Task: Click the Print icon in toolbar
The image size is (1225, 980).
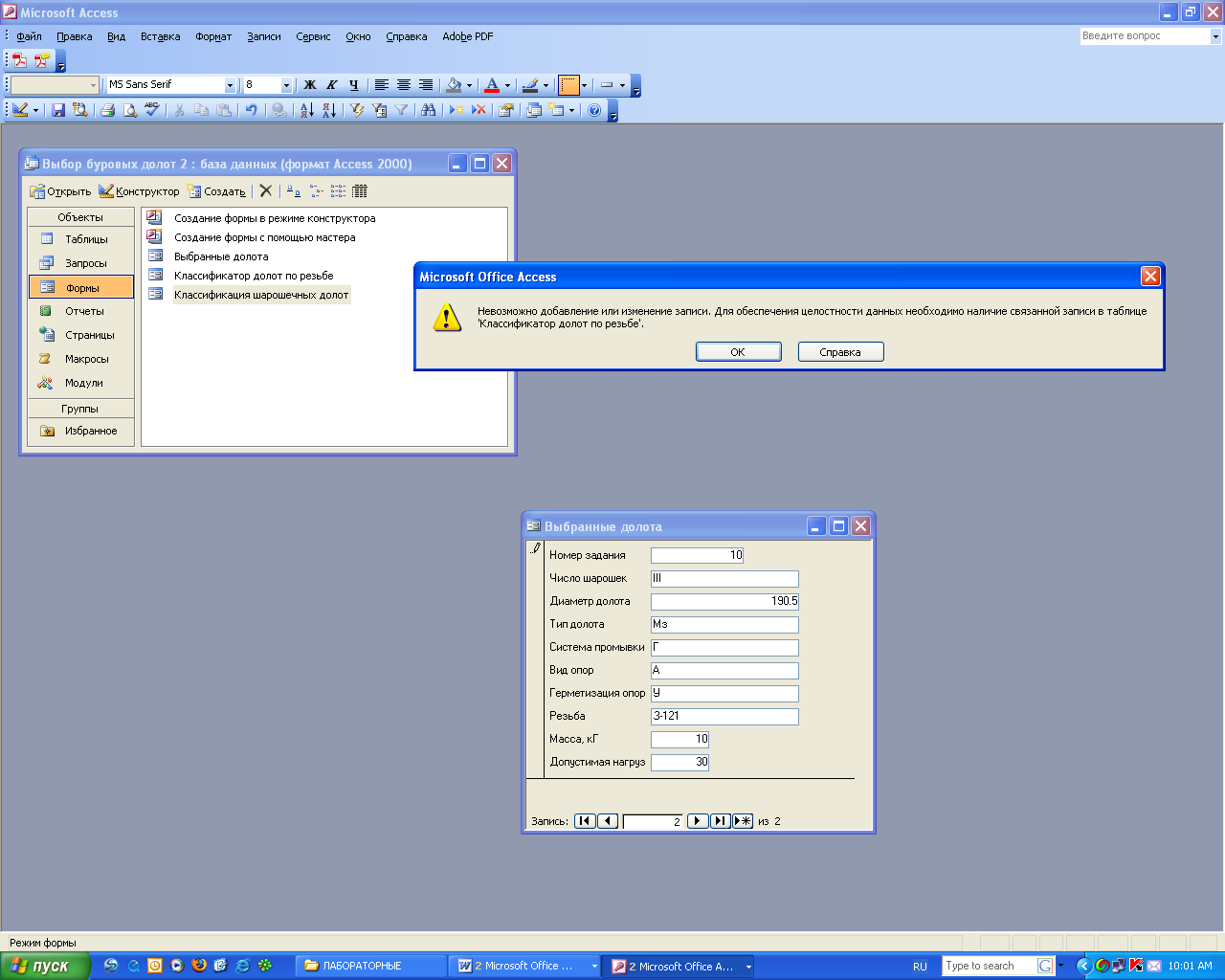Action: coord(107,110)
